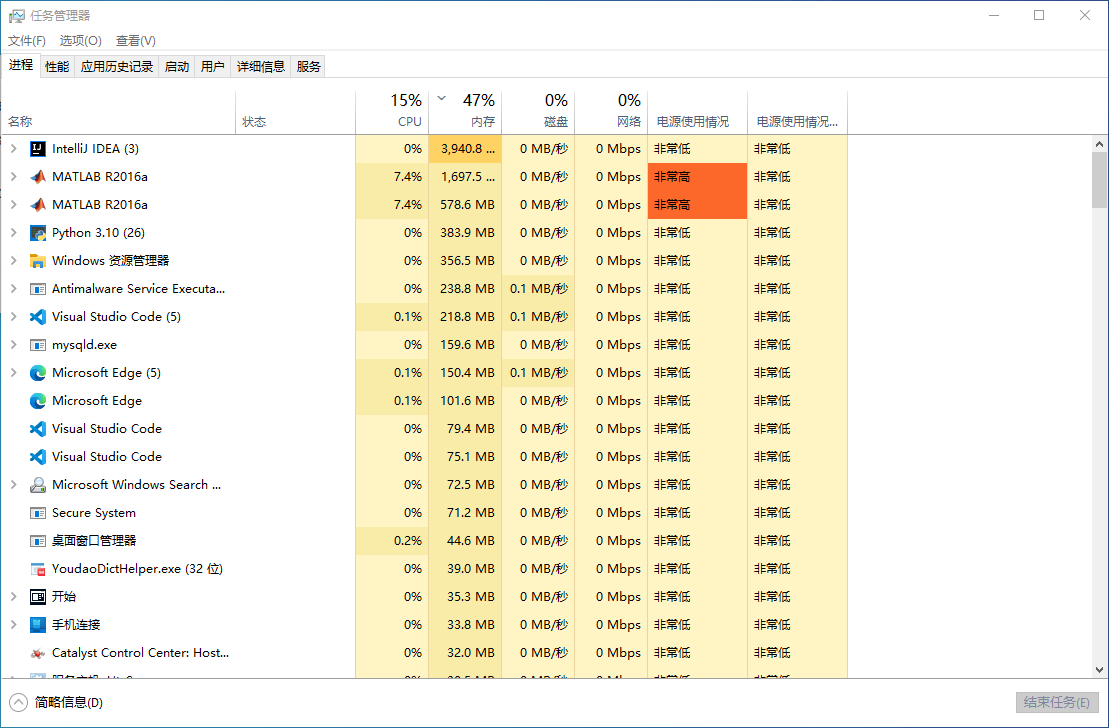This screenshot has height=728, width=1109.
Task: Select the 0.2% CPU cell of 桌面窗口管理器
Action: [392, 541]
